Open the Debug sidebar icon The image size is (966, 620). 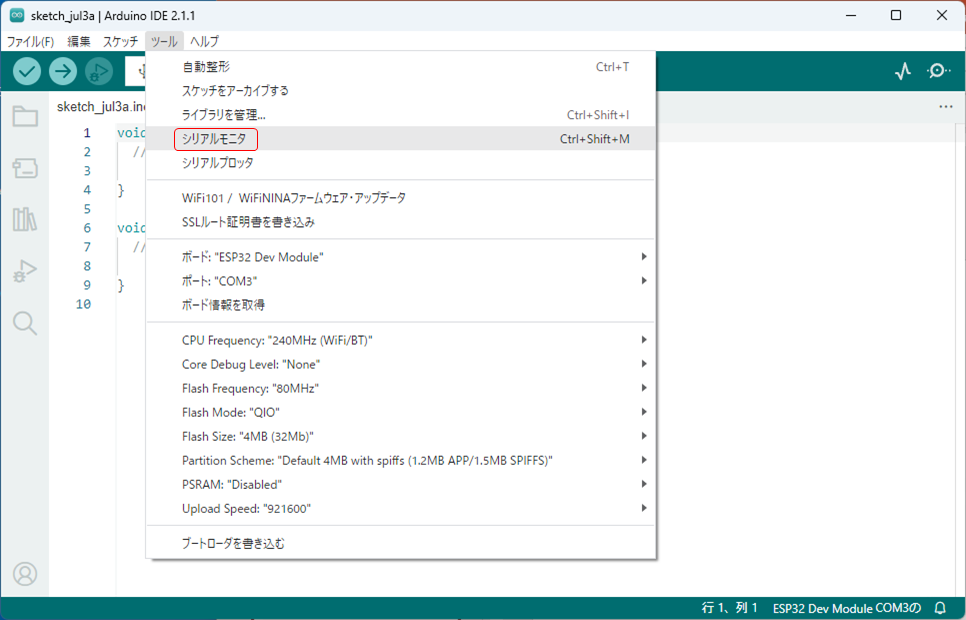click(25, 271)
